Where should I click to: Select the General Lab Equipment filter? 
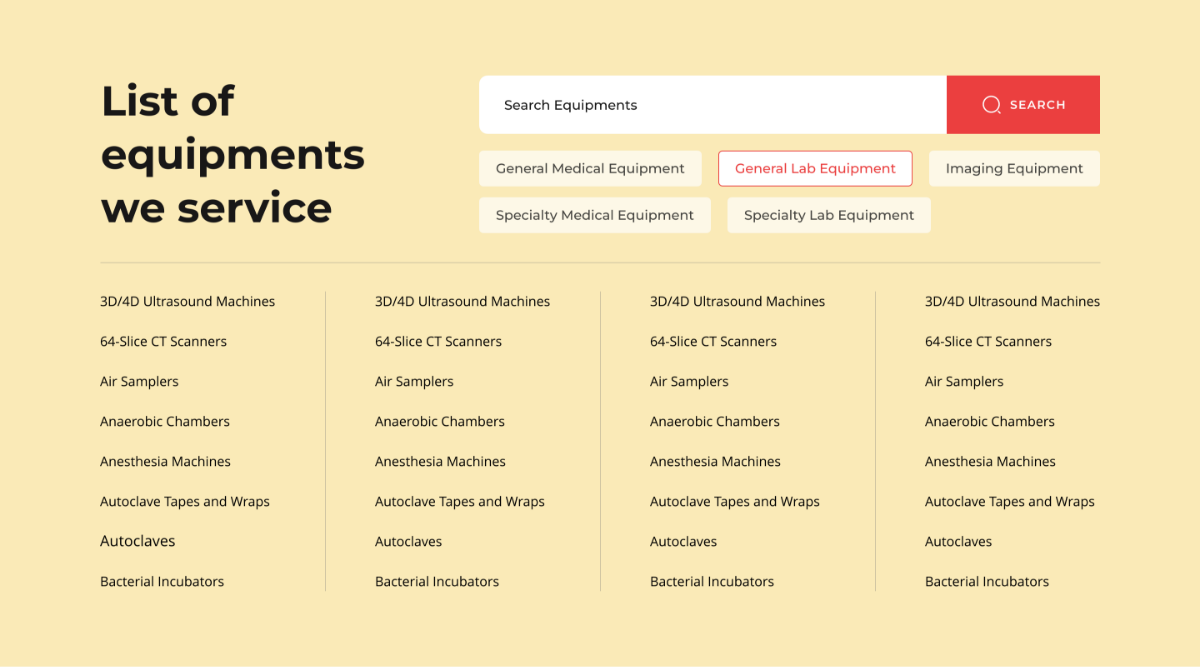[x=815, y=169]
